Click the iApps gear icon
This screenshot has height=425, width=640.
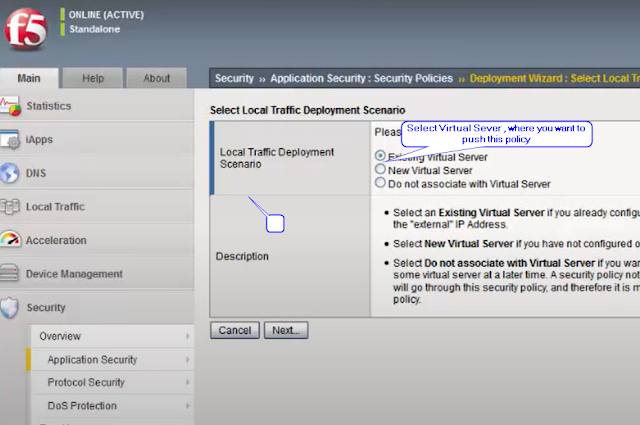pos(10,139)
